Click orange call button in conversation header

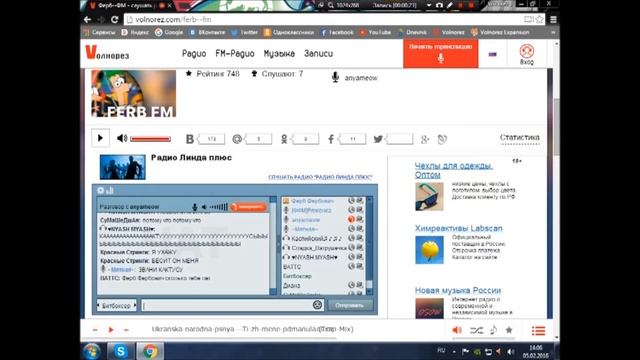(248, 207)
